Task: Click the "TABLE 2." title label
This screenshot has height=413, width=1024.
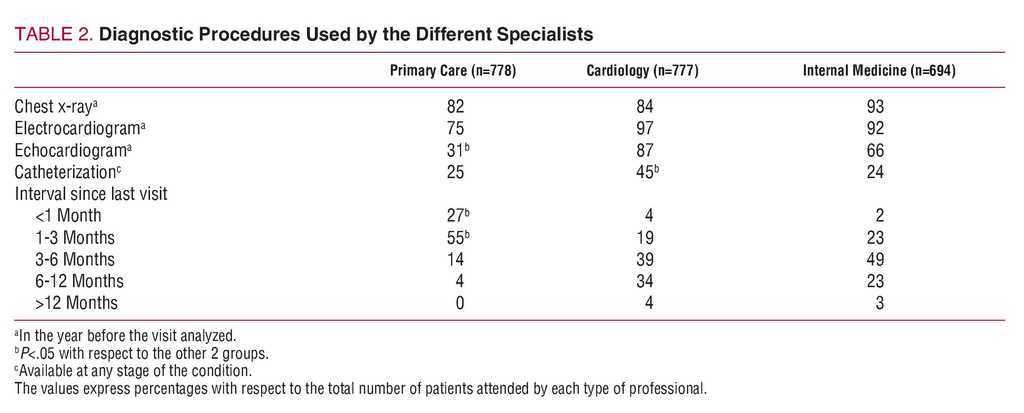Action: 52,34
